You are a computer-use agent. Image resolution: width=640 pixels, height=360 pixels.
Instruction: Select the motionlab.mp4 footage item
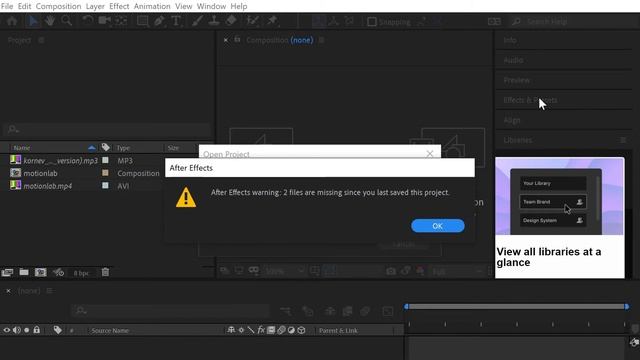coord(48,186)
